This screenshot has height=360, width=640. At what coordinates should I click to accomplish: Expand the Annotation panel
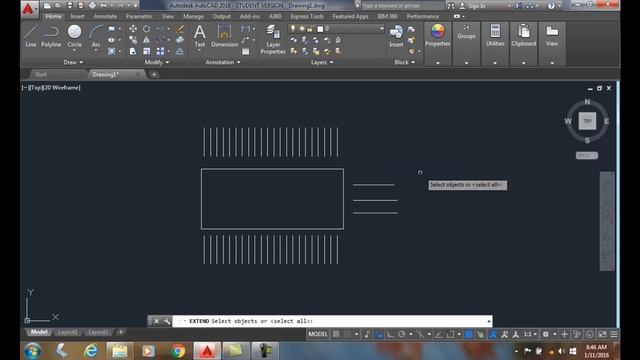point(223,62)
